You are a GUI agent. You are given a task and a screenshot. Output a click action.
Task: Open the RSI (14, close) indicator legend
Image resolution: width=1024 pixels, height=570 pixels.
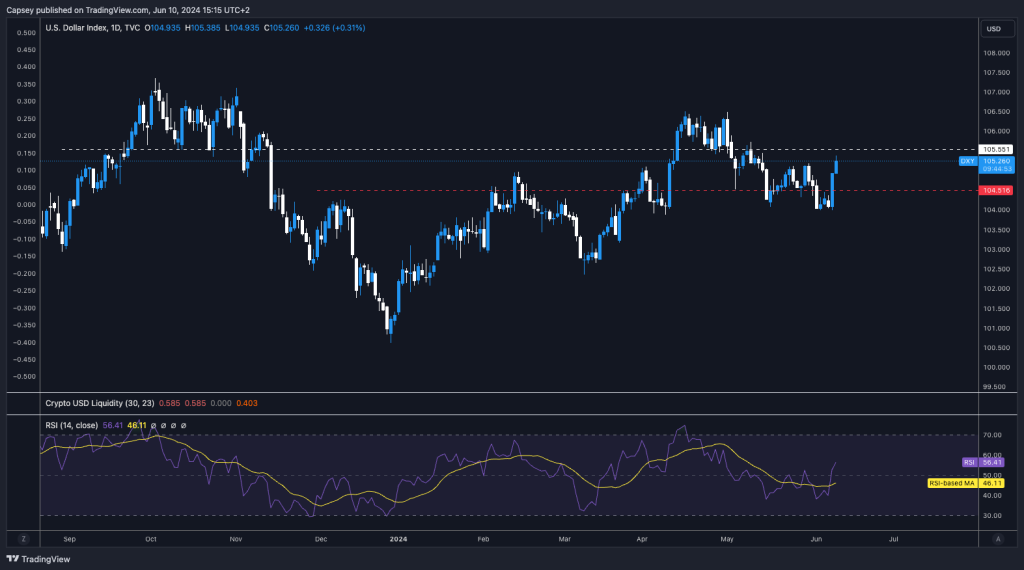coord(72,425)
